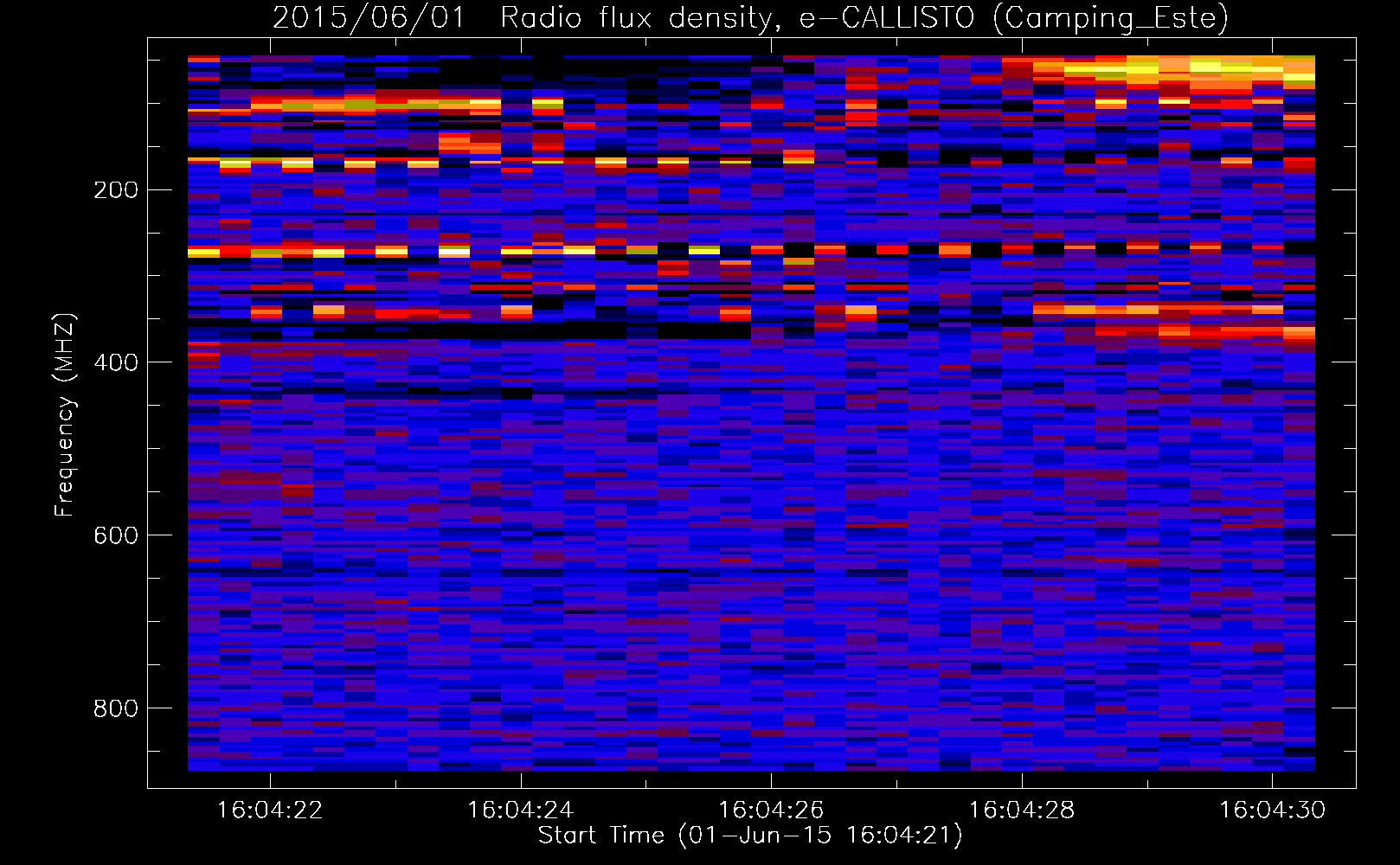Click the 16:04:26 time tick label
The image size is (1400, 865).
771,810
